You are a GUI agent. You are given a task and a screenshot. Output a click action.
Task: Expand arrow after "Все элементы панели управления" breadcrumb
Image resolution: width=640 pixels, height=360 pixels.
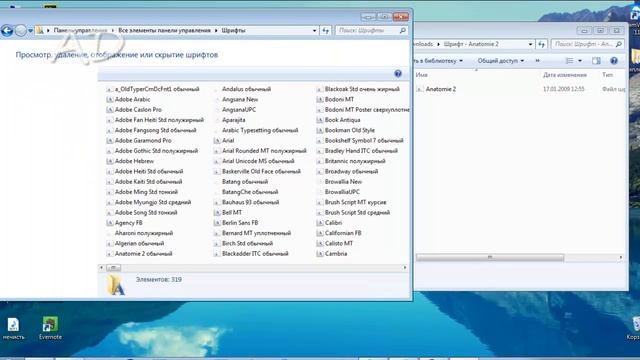coord(216,31)
